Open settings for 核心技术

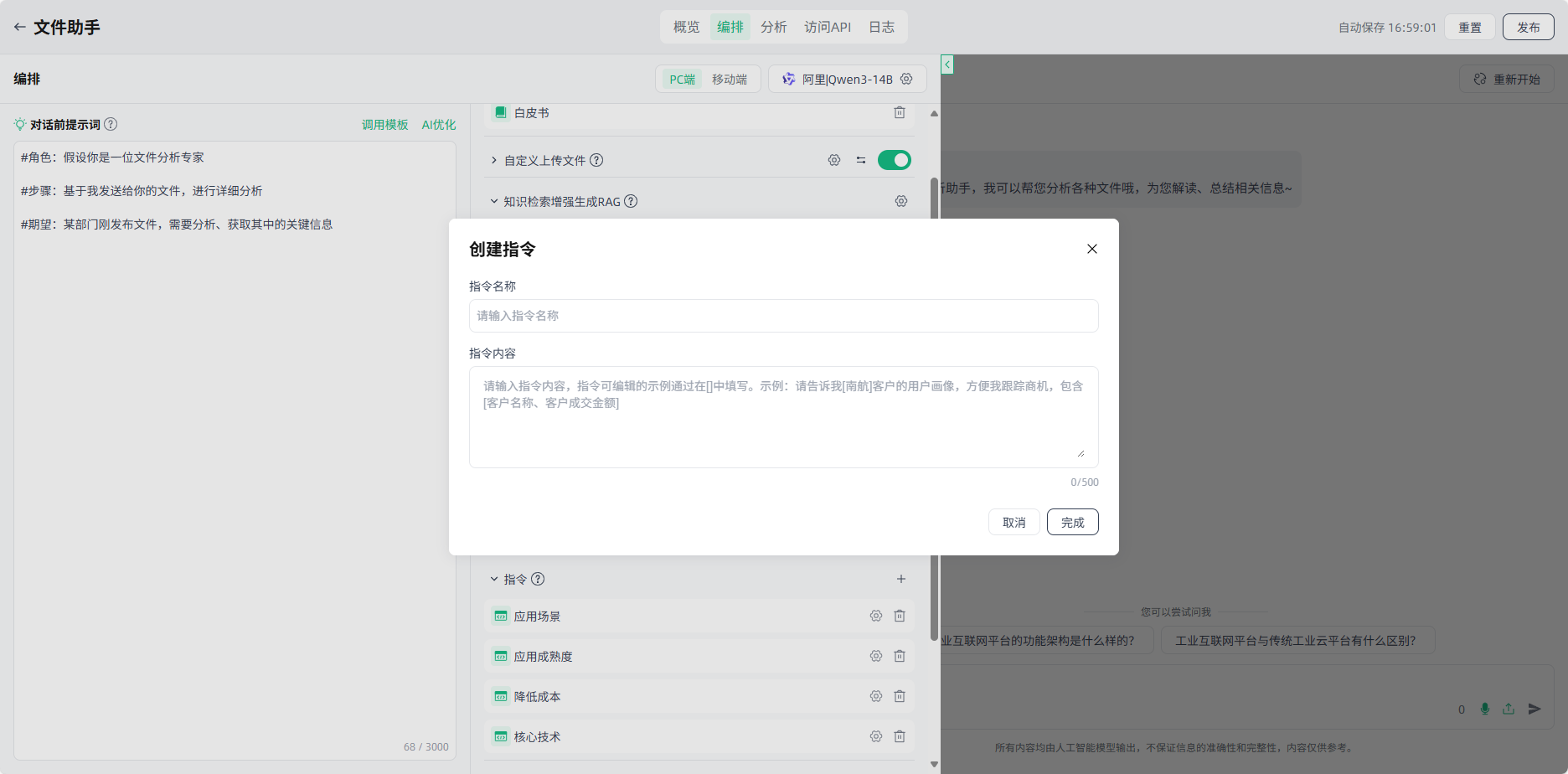point(876,736)
